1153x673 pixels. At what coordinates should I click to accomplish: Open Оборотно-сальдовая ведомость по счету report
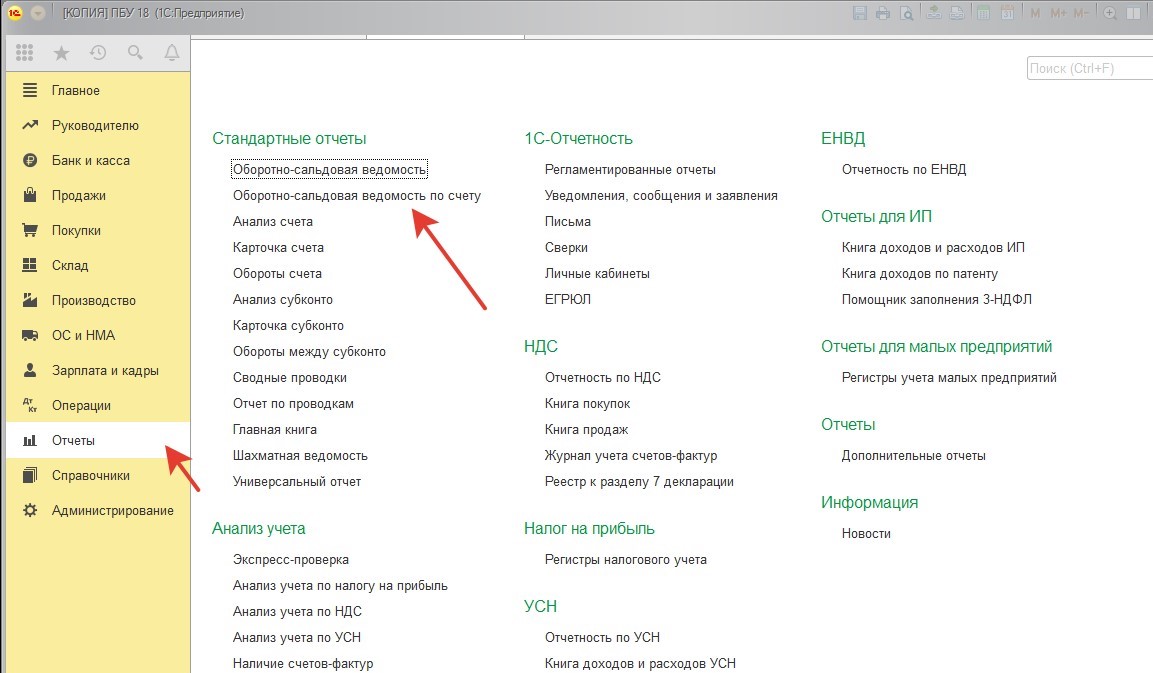point(357,196)
